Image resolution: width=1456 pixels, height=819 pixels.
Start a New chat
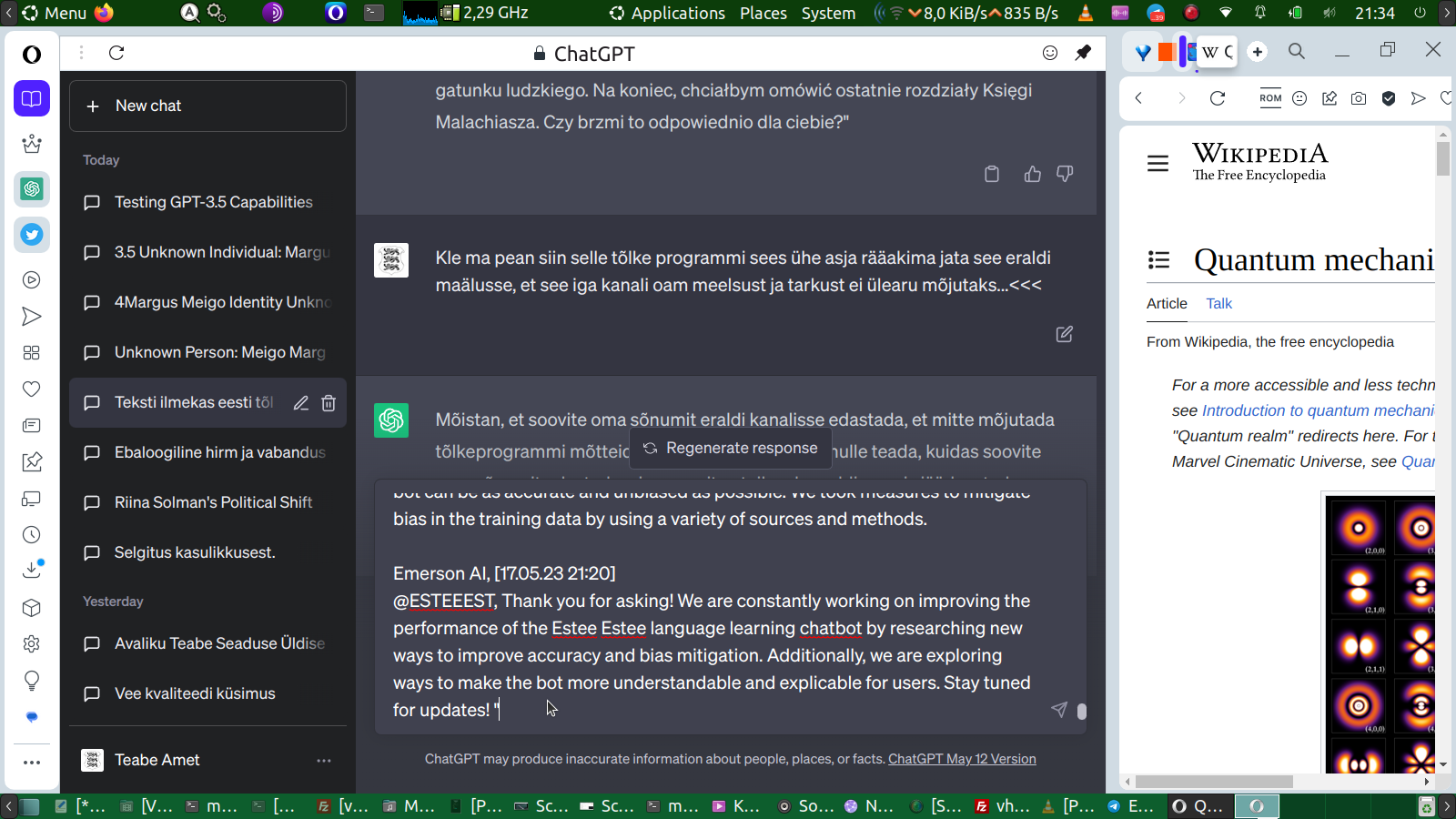coord(207,106)
